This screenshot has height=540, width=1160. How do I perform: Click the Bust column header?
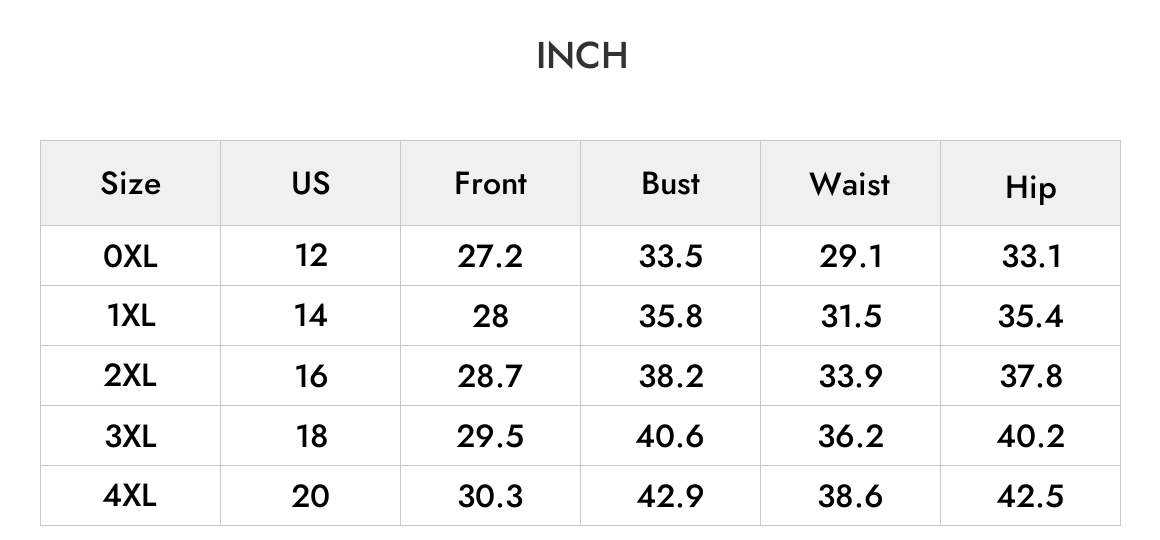pyautogui.click(x=670, y=183)
